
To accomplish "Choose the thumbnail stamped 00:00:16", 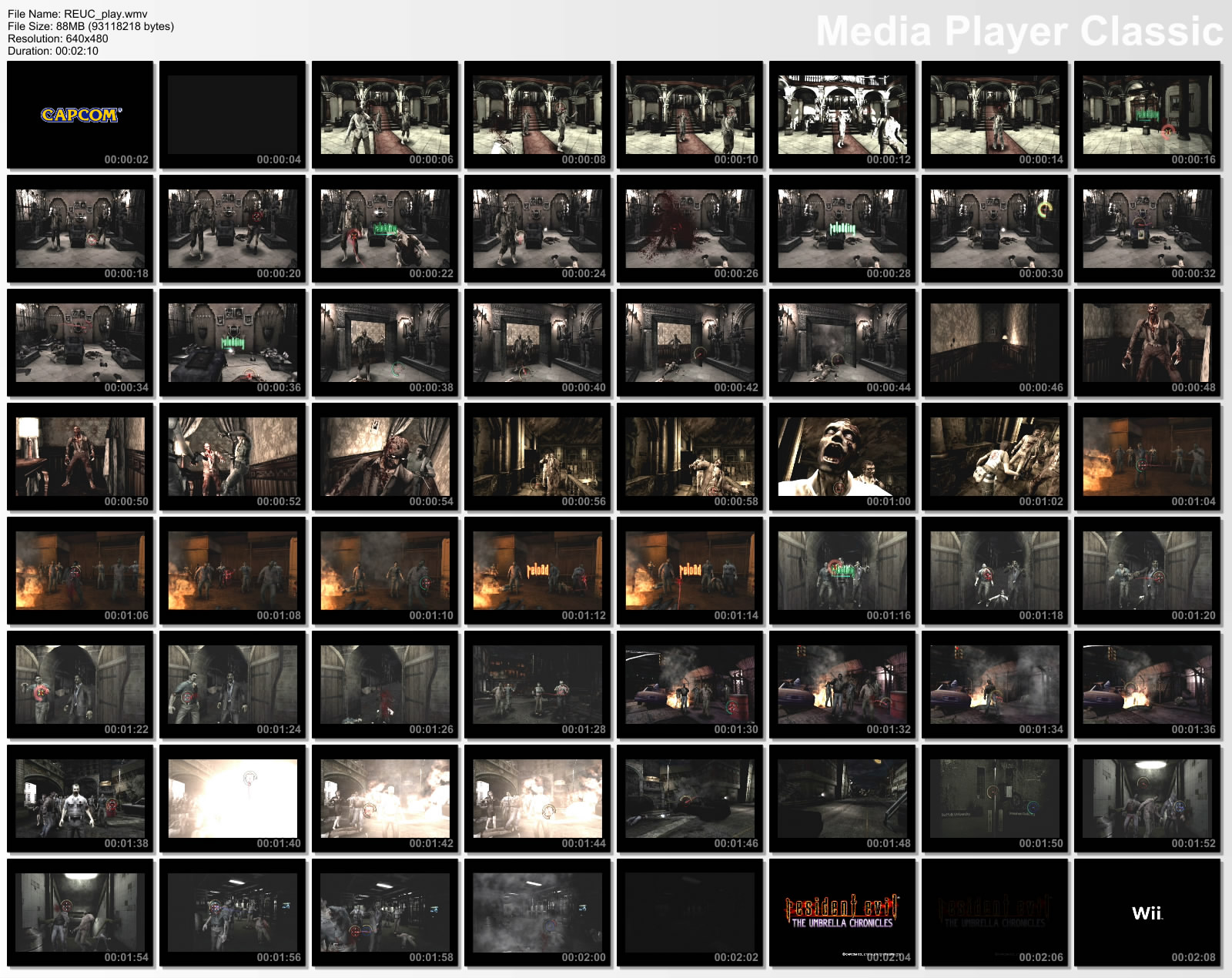I will coord(1147,115).
